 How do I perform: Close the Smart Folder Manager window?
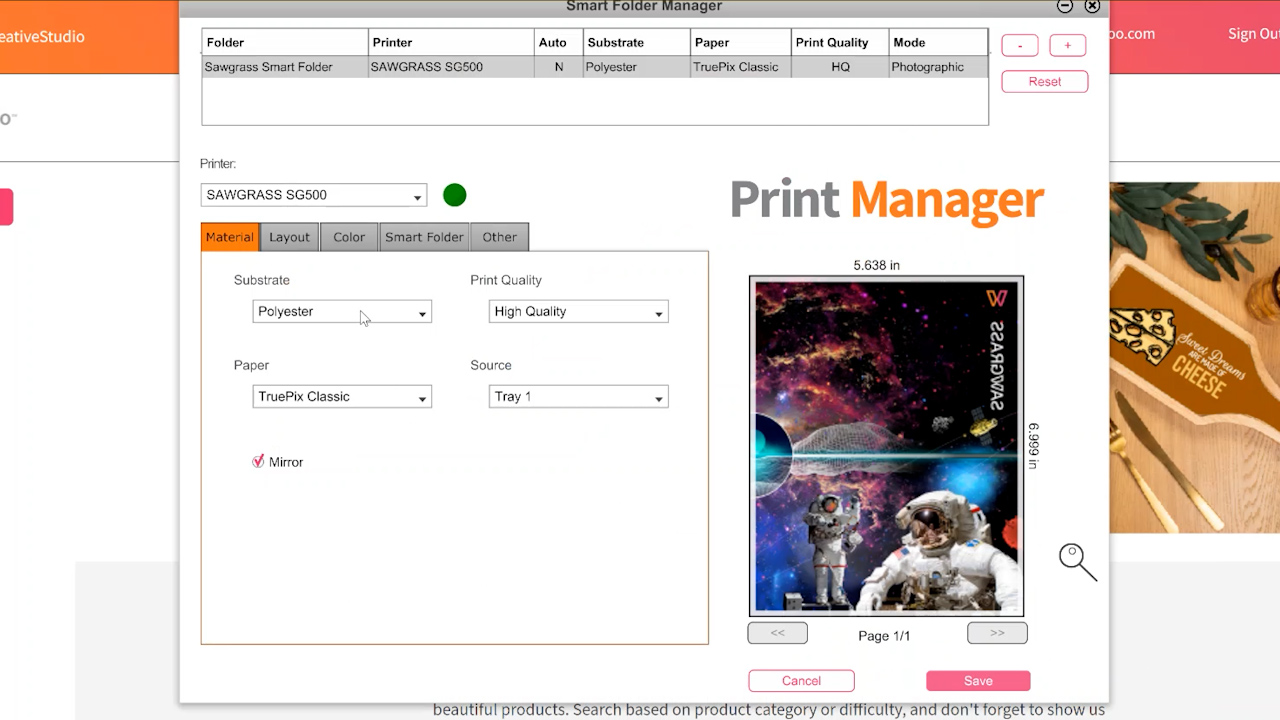coord(1092,6)
